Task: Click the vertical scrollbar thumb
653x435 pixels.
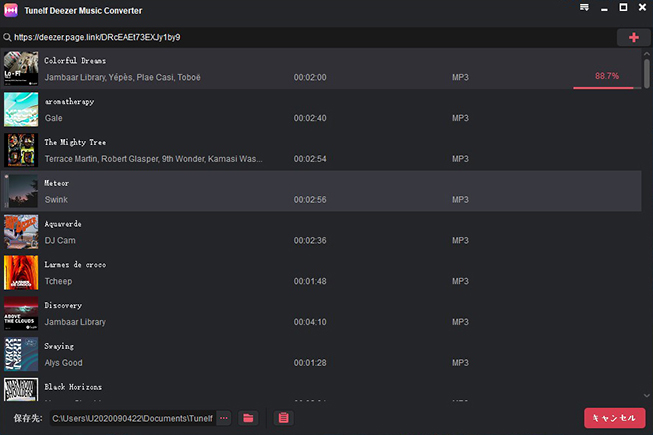Action: click(646, 73)
